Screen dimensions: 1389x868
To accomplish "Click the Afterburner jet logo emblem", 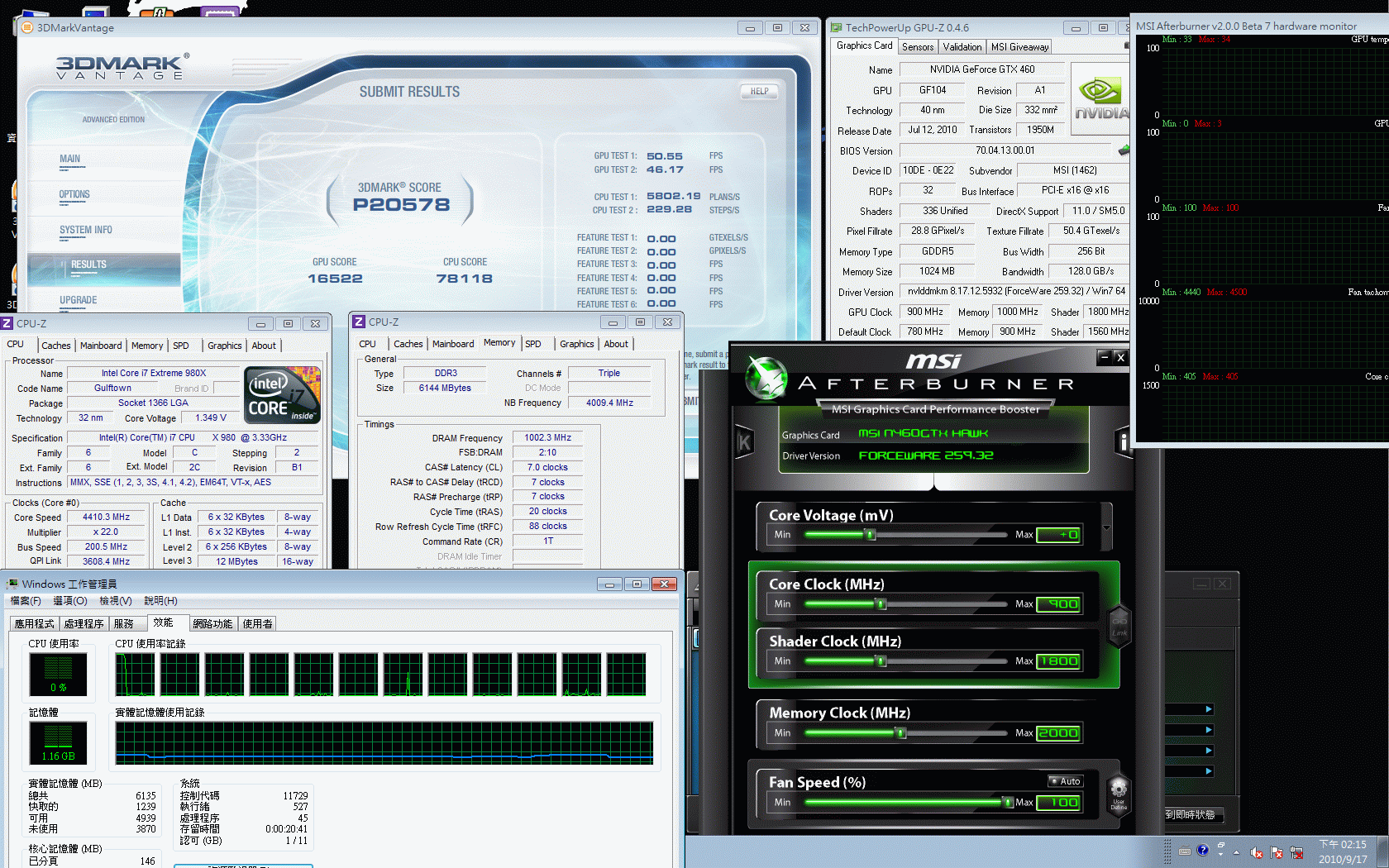I will click(766, 378).
